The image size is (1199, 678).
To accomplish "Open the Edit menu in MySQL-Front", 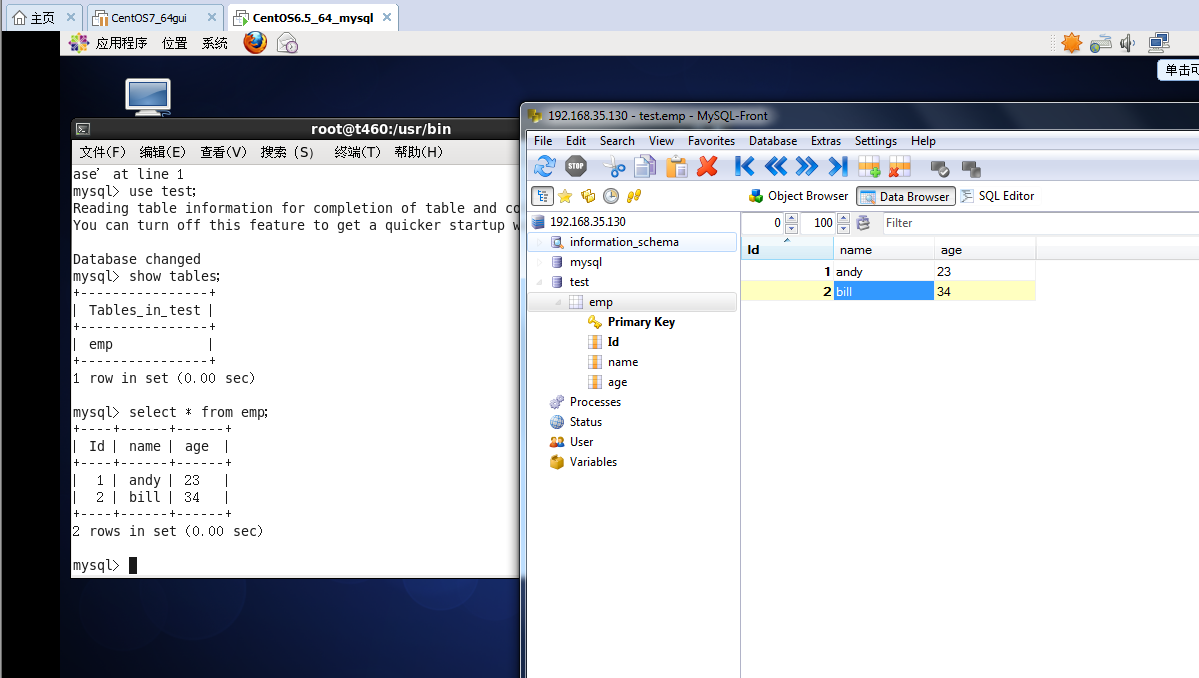I will [x=576, y=141].
